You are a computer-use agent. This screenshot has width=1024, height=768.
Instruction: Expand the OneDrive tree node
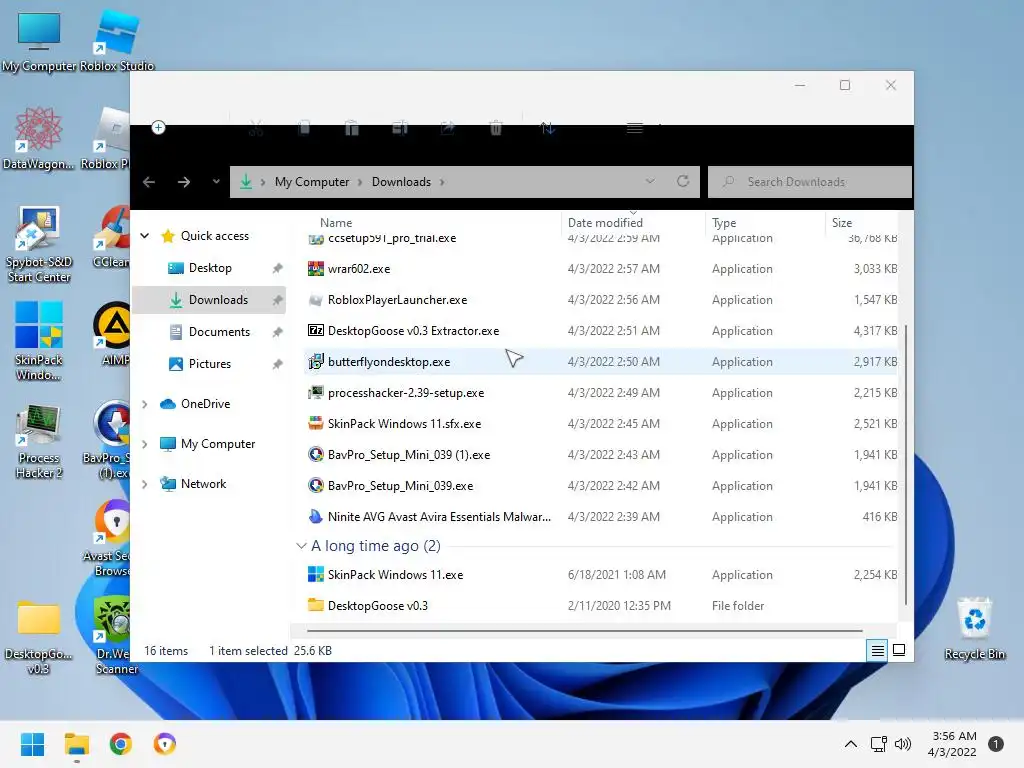coord(145,404)
